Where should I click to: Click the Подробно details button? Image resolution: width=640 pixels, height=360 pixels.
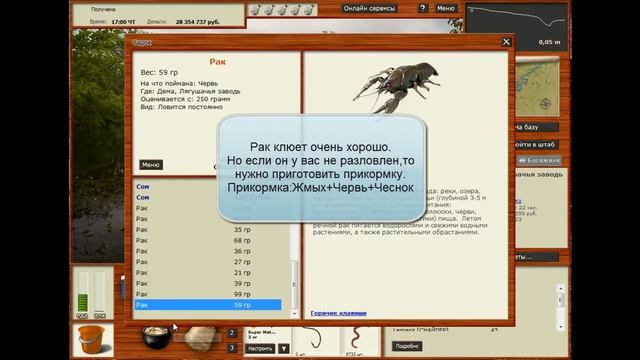coord(407,346)
